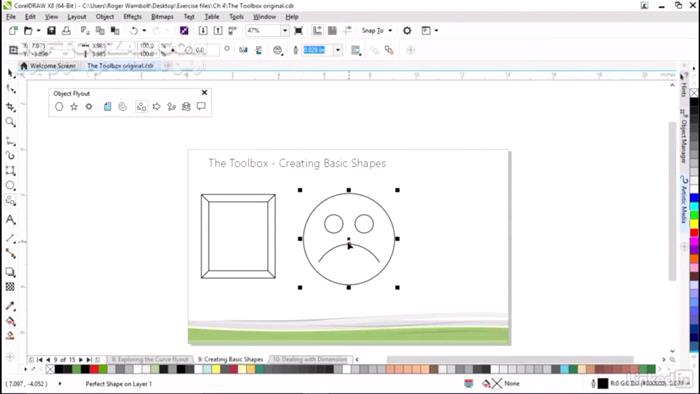Toggle the No Color swatch in palette
700x394 pixels.
[50, 369]
